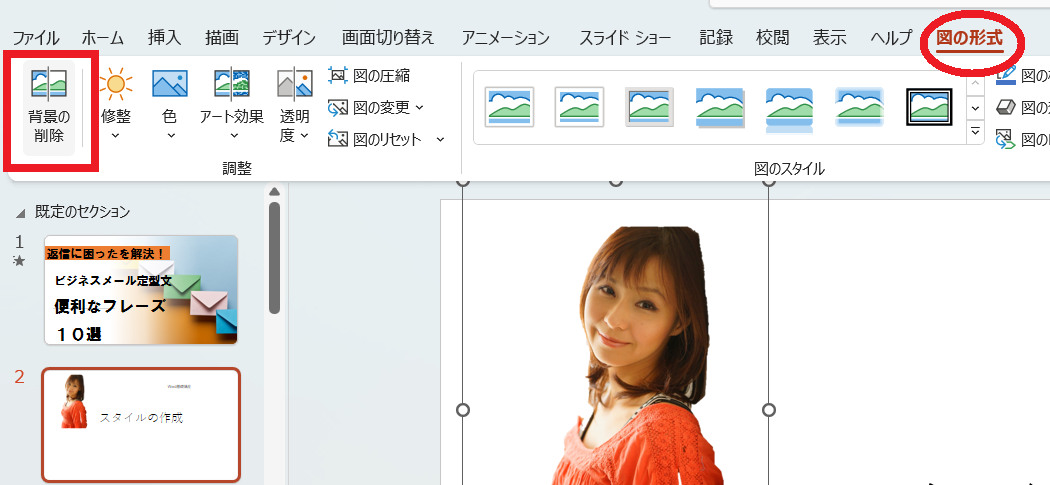Select the first picture style, simple white frame

pyautogui.click(x=510, y=107)
